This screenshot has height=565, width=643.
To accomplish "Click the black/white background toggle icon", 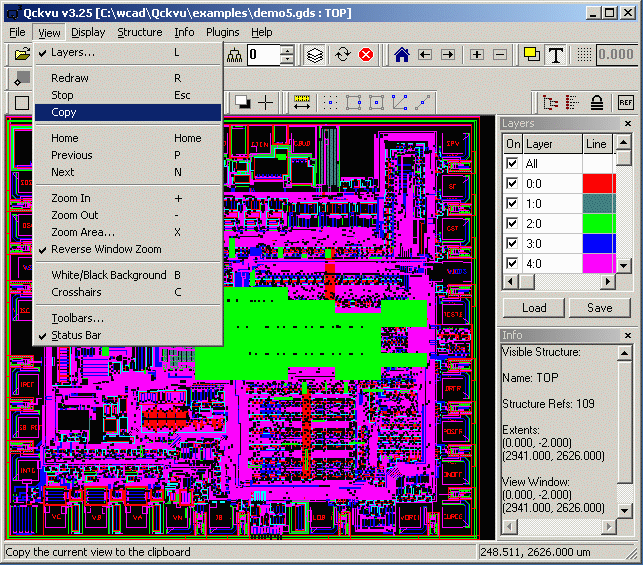I will (x=243, y=103).
